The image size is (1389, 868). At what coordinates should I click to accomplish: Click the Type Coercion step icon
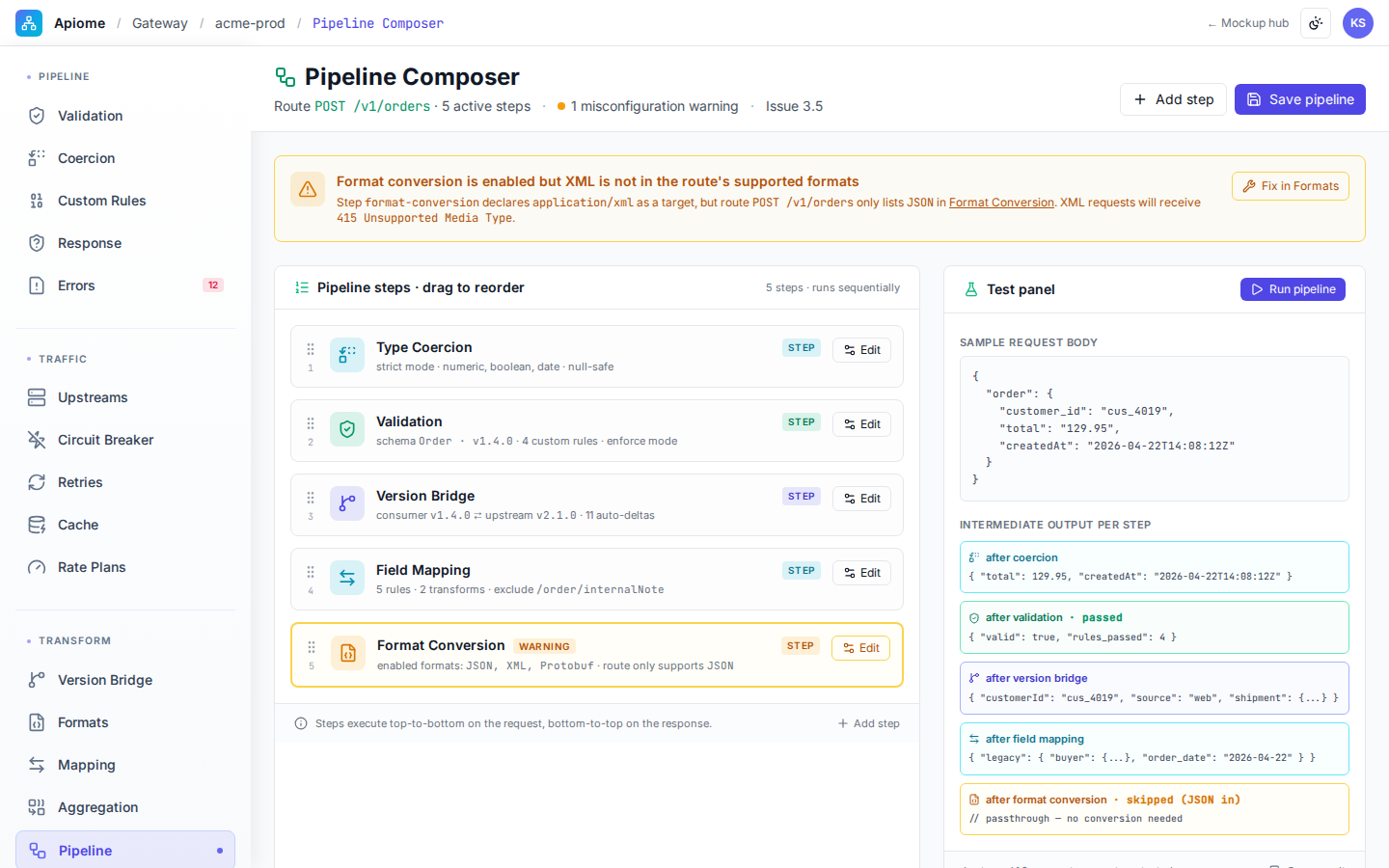pyautogui.click(x=347, y=355)
